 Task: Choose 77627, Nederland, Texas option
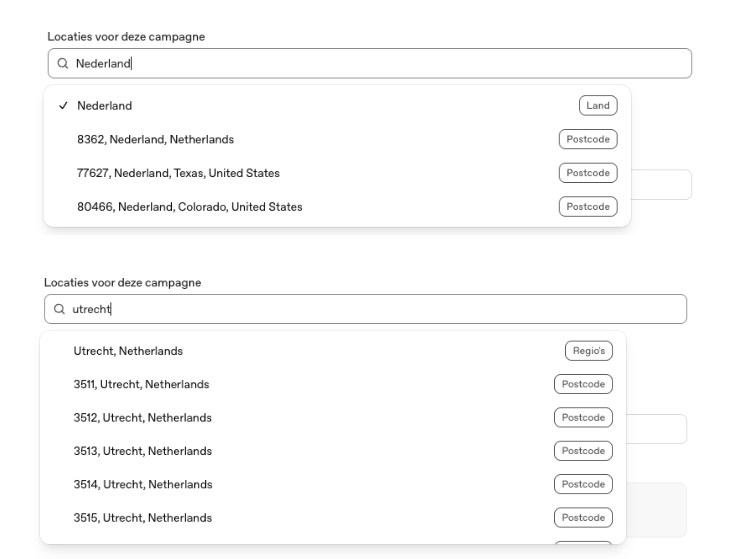[337, 173]
